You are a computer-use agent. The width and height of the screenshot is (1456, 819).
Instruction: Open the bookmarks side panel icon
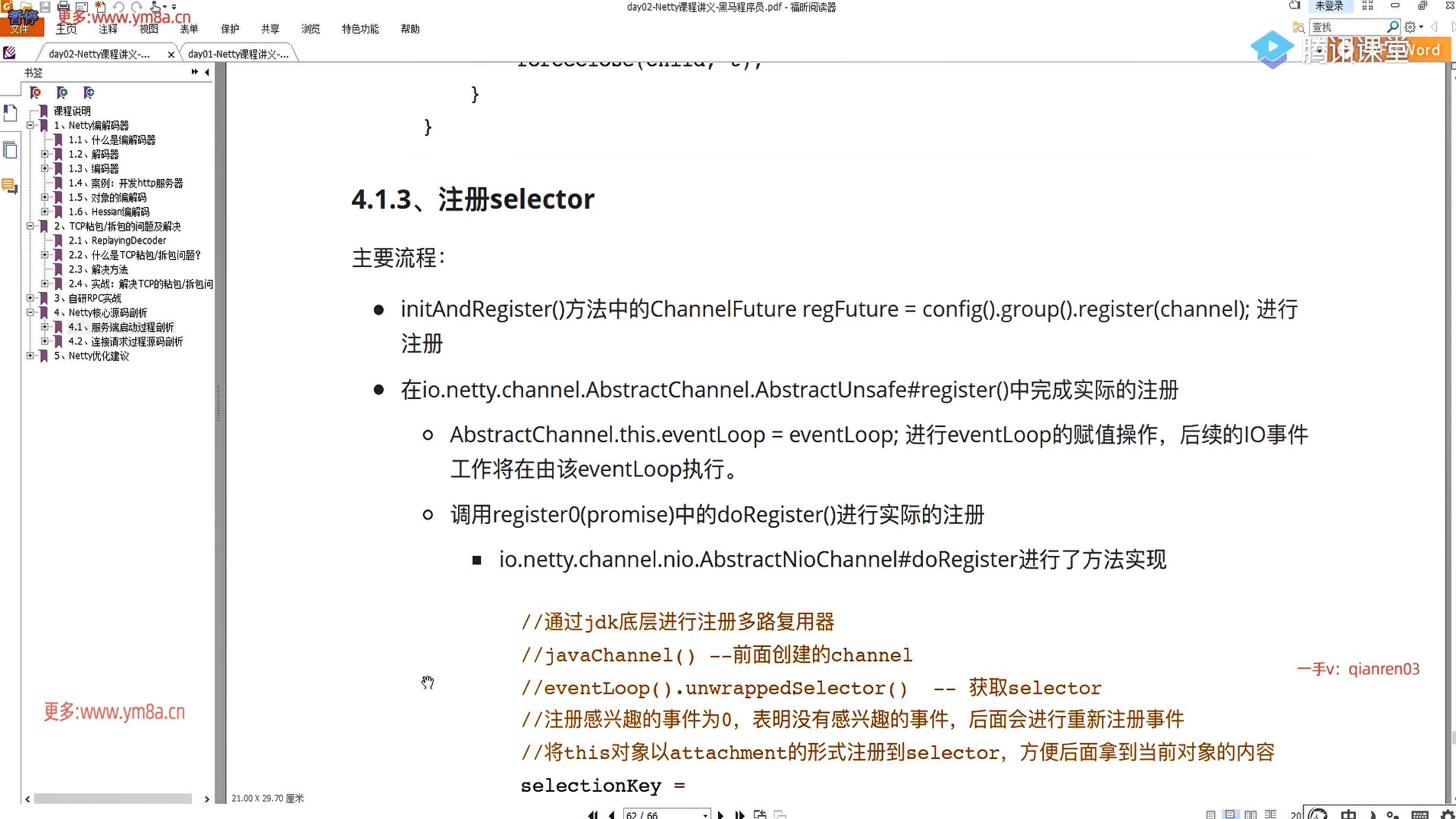(10, 114)
